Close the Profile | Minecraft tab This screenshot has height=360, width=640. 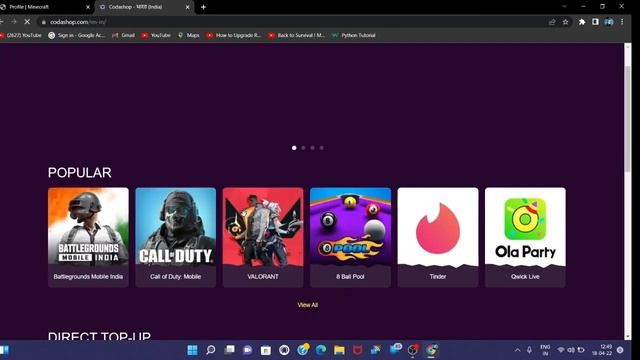pyautogui.click(x=87, y=7)
